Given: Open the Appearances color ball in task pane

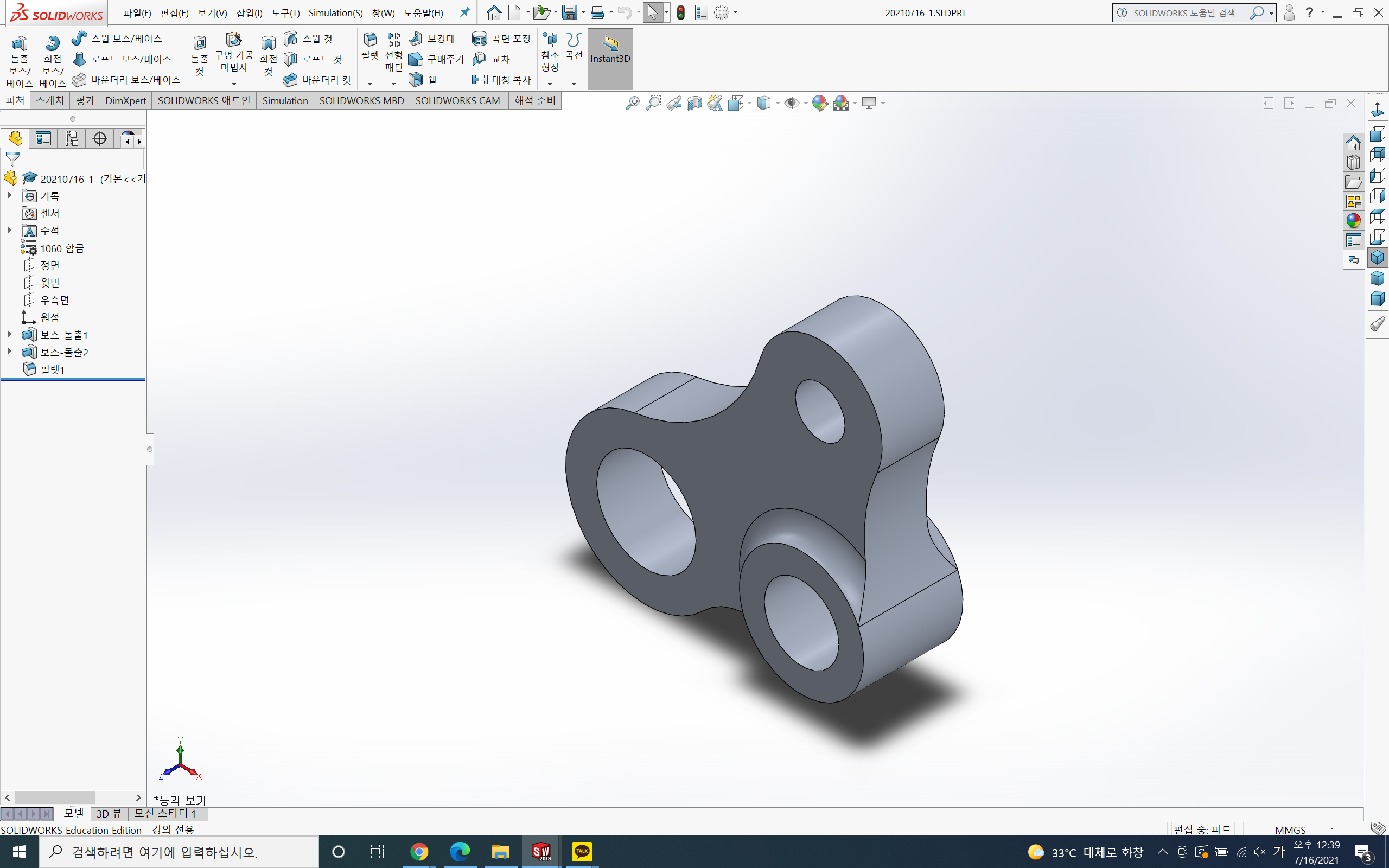Looking at the screenshot, I should pos(1353,221).
